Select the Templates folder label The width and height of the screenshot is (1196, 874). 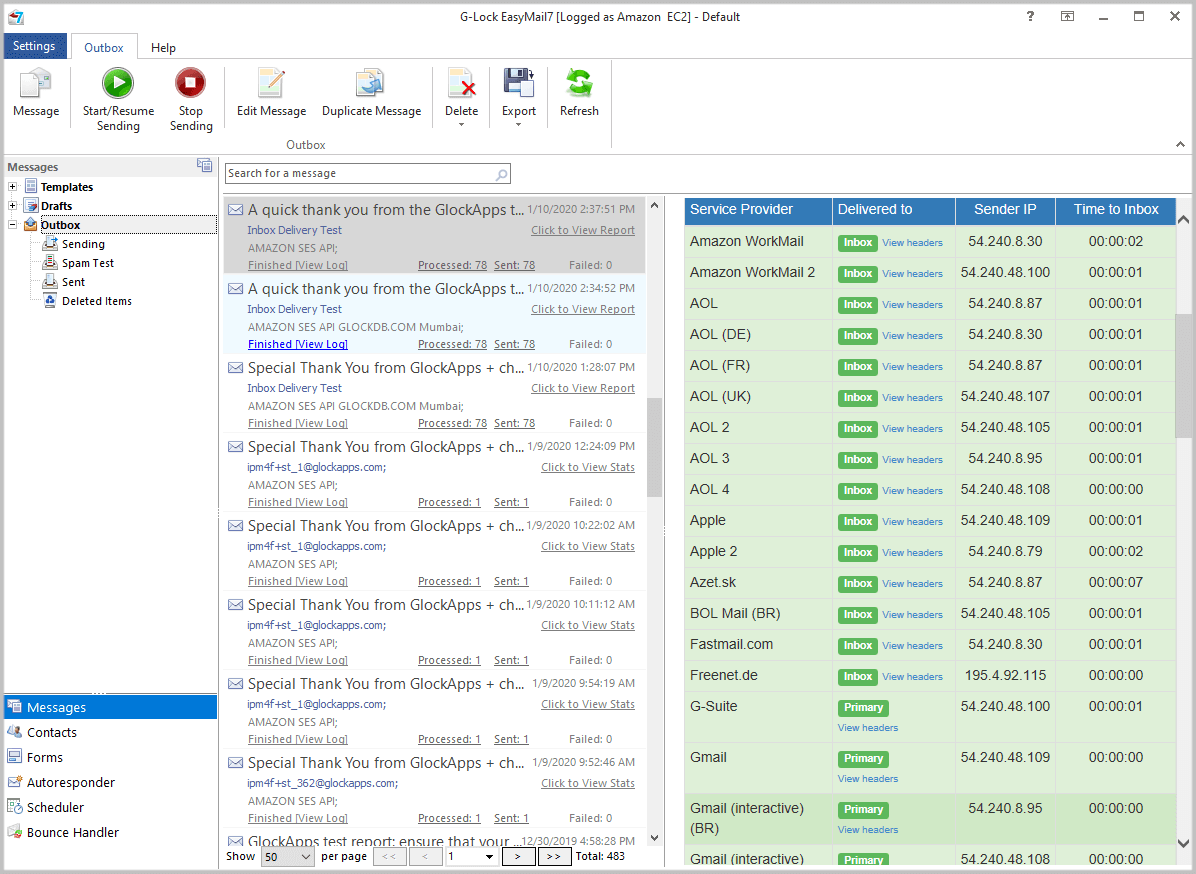point(67,187)
